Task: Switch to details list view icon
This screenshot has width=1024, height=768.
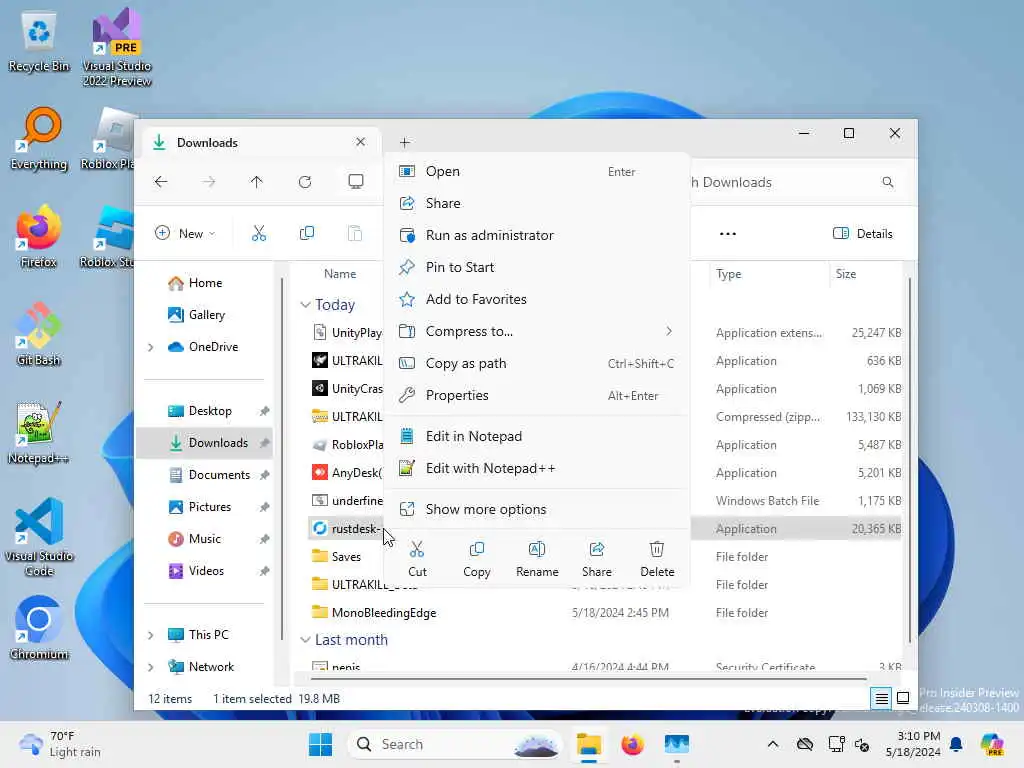Action: 881,699
